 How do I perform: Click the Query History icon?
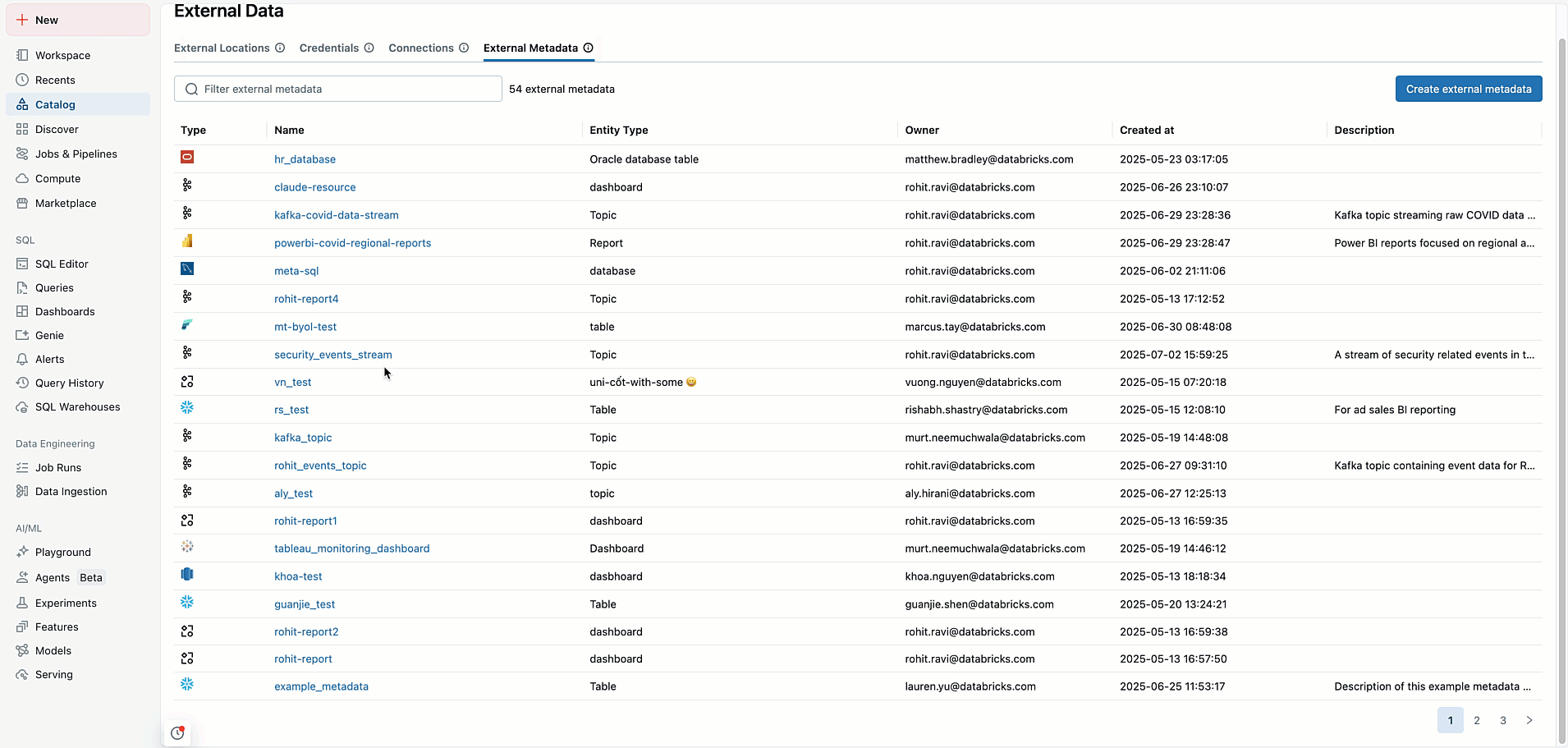pyautogui.click(x=22, y=383)
